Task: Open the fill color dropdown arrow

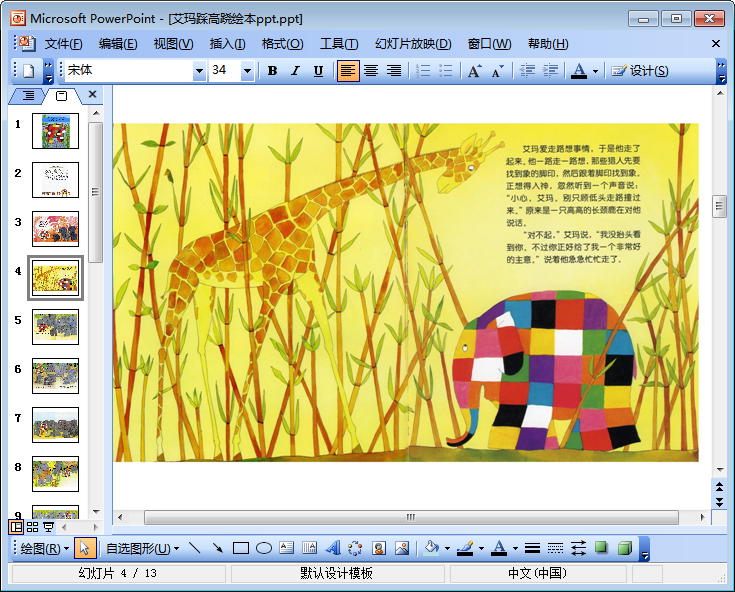Action: click(447, 548)
